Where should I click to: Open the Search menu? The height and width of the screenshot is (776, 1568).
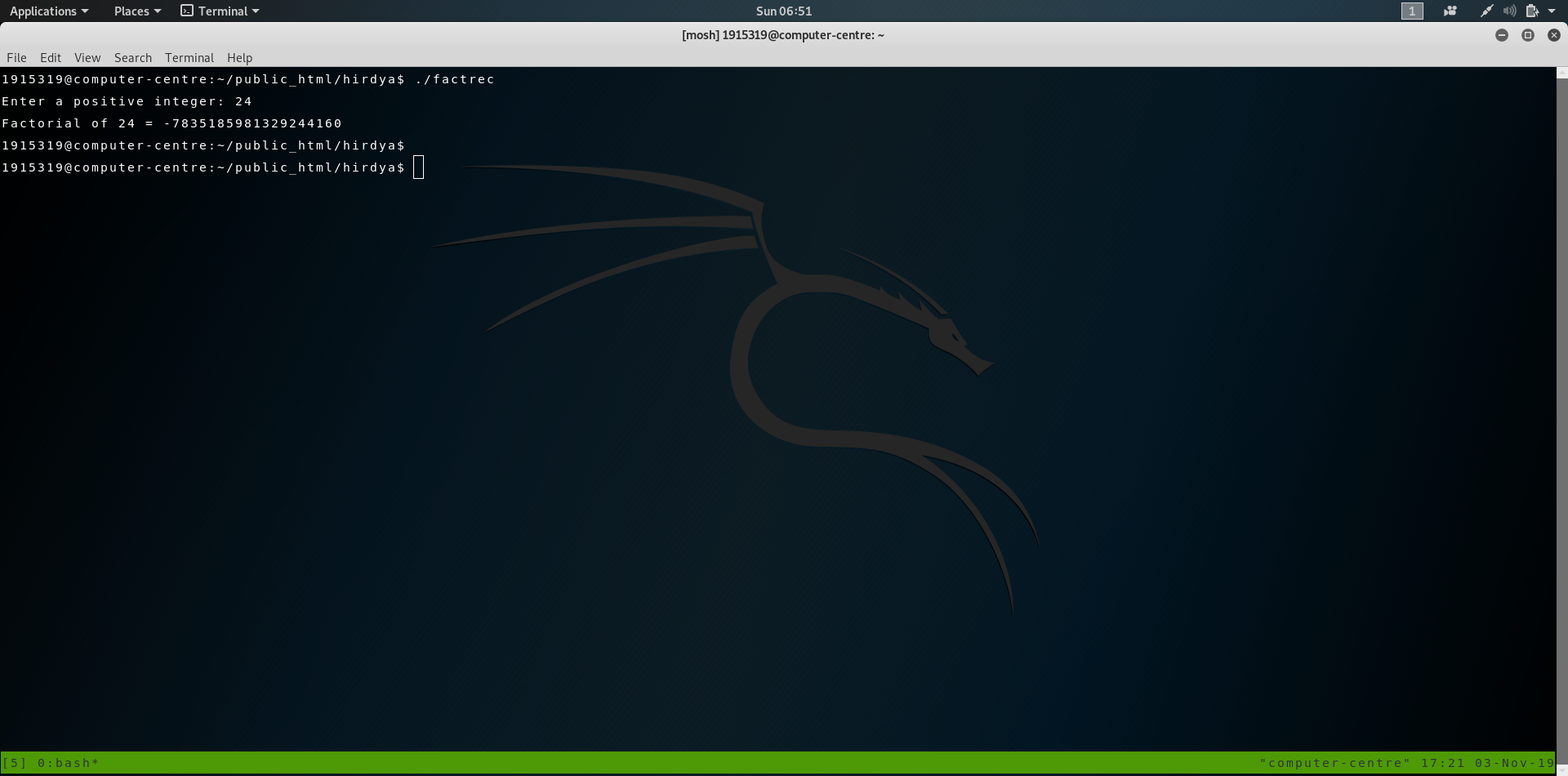[133, 57]
